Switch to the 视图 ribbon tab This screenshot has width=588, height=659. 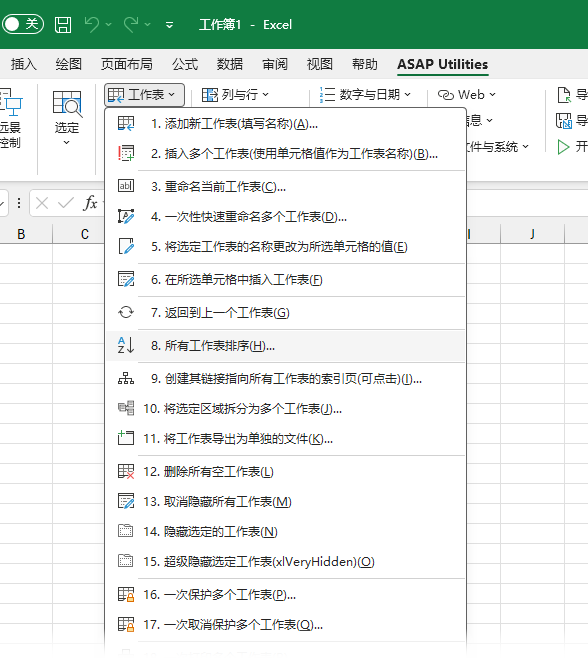320,64
